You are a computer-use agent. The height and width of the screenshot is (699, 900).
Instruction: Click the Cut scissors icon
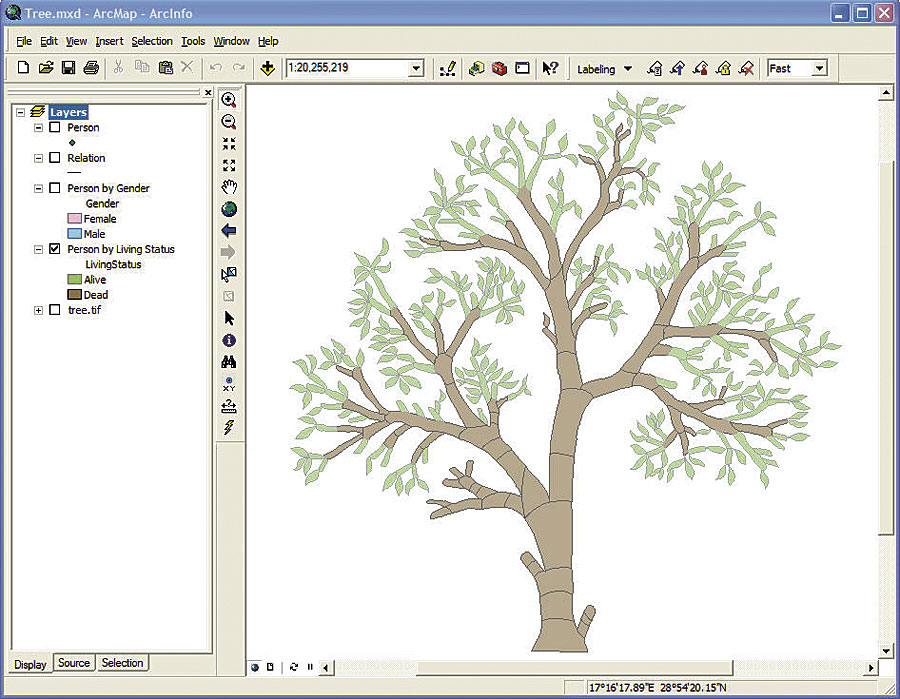(x=118, y=67)
